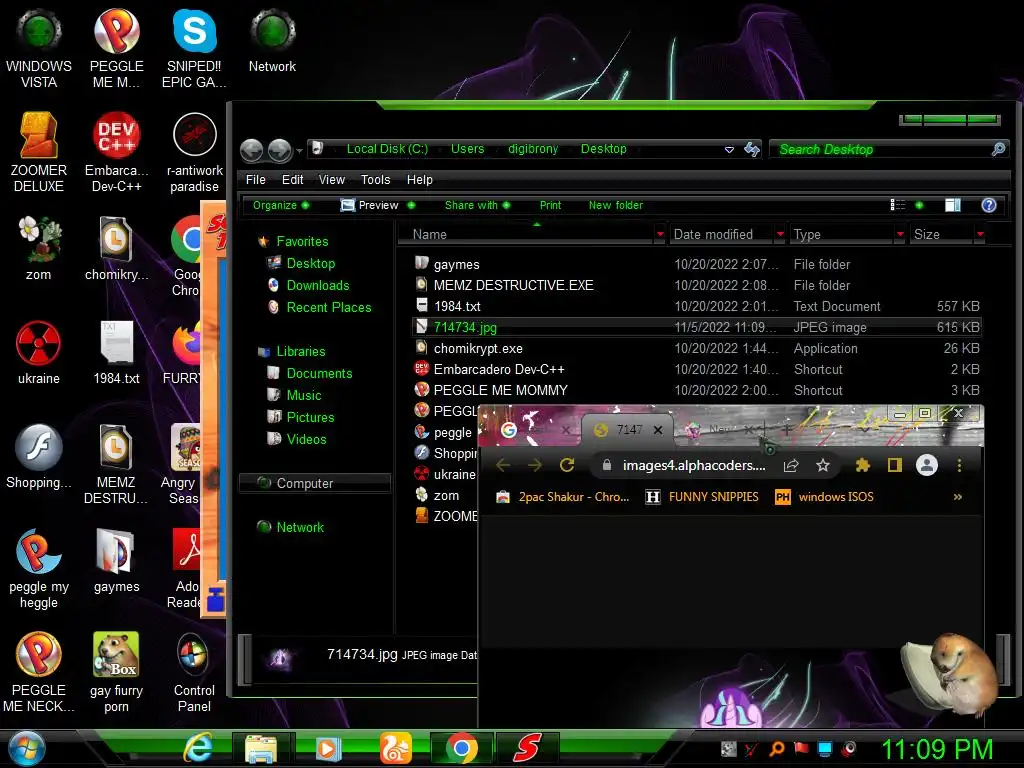The image size is (1024, 768).
Task: Open the Change view dropdown arrow
Action: 919,205
